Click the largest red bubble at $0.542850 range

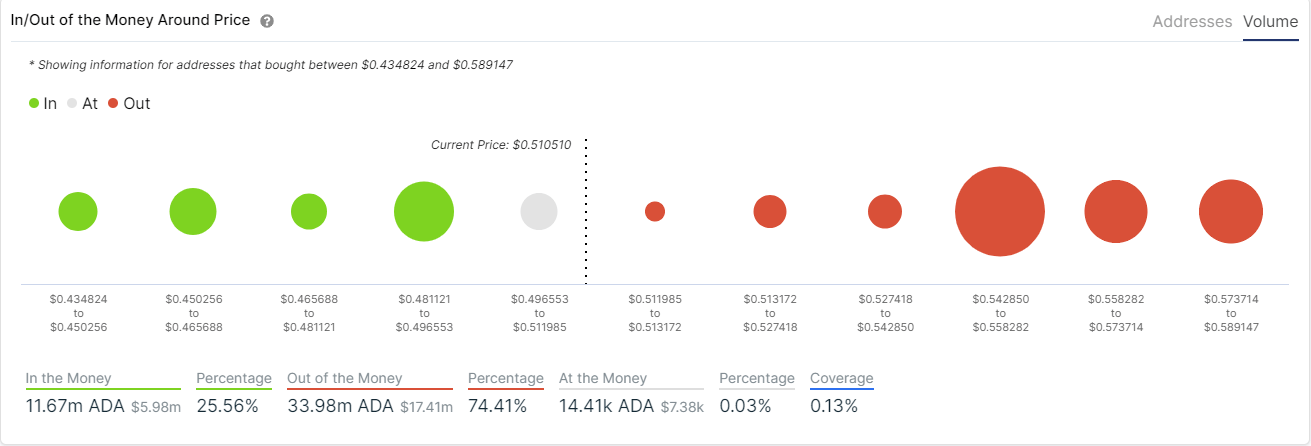pyautogui.click(x=1000, y=212)
